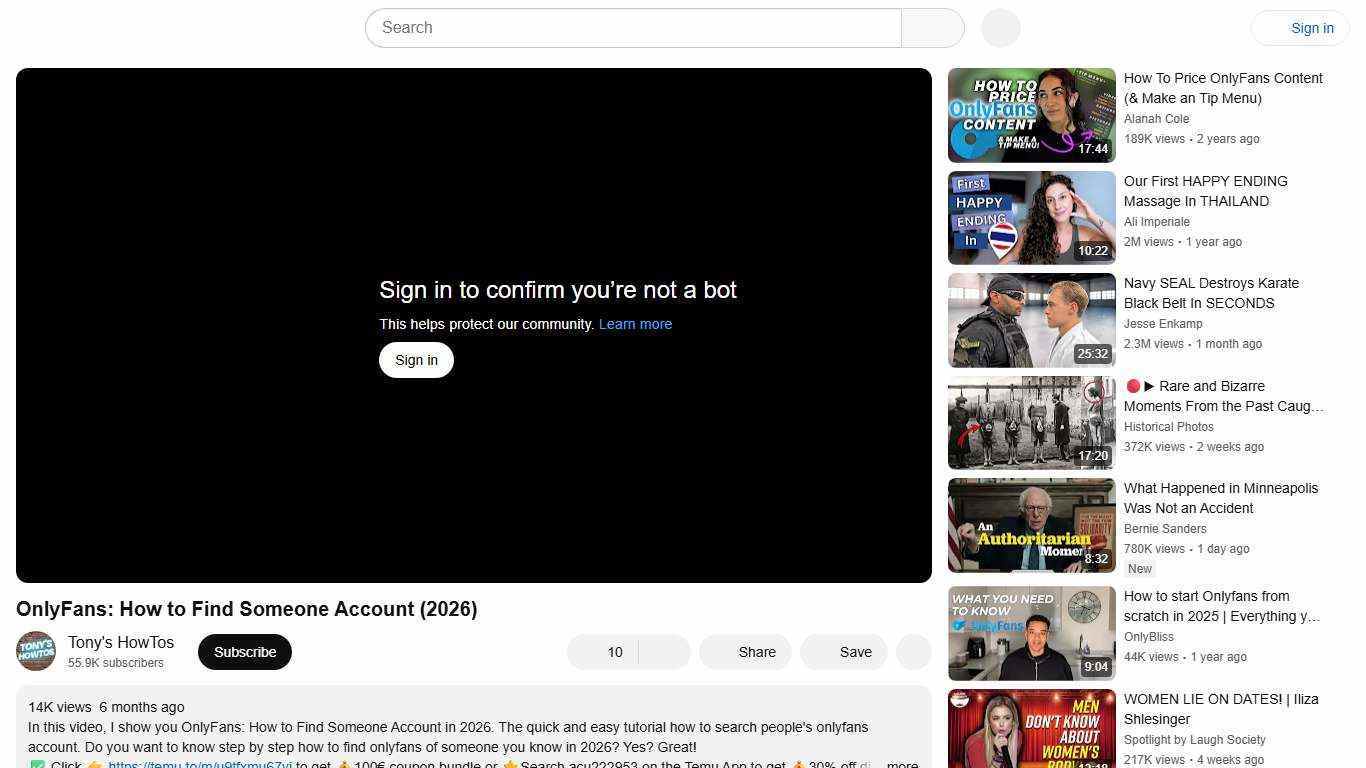Image resolution: width=1366 pixels, height=768 pixels.
Task: Share the OnlyFans tutorial video
Action: tap(744, 651)
